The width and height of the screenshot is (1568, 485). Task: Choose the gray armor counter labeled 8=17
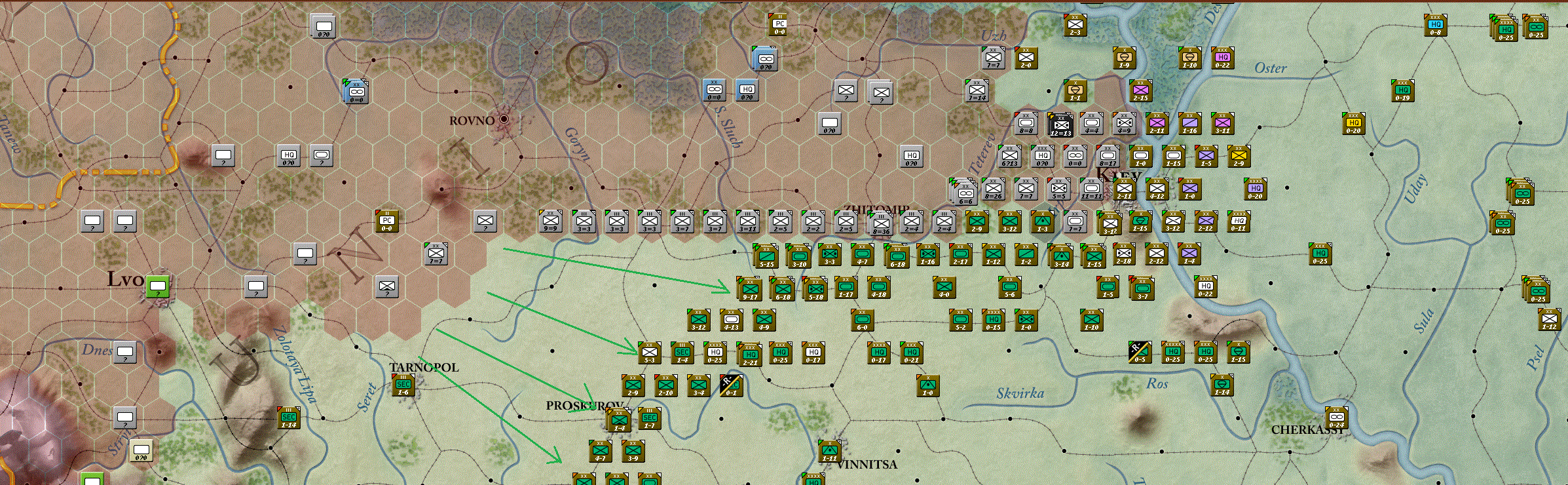[x=1108, y=156]
